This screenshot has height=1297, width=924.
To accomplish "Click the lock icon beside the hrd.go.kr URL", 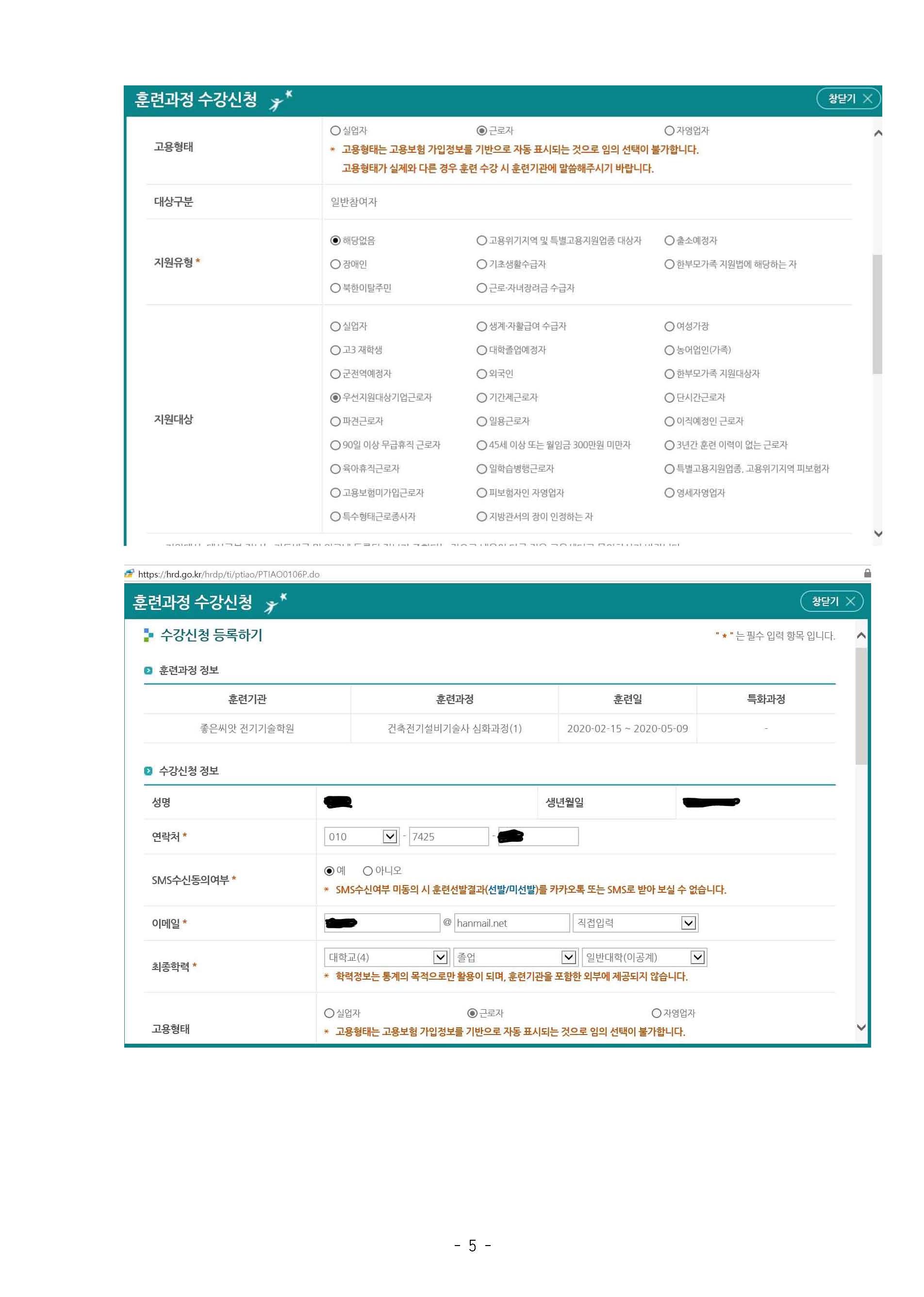I will [x=867, y=574].
